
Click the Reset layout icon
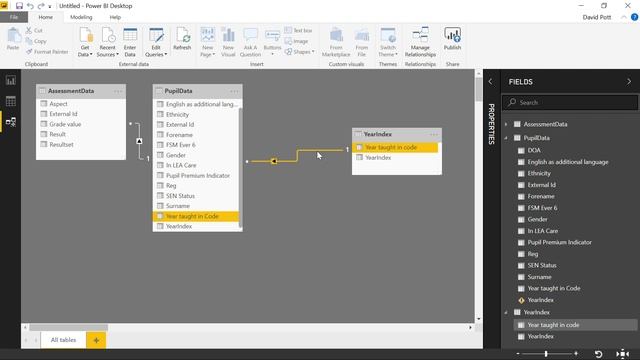pyautogui.click(x=598, y=353)
